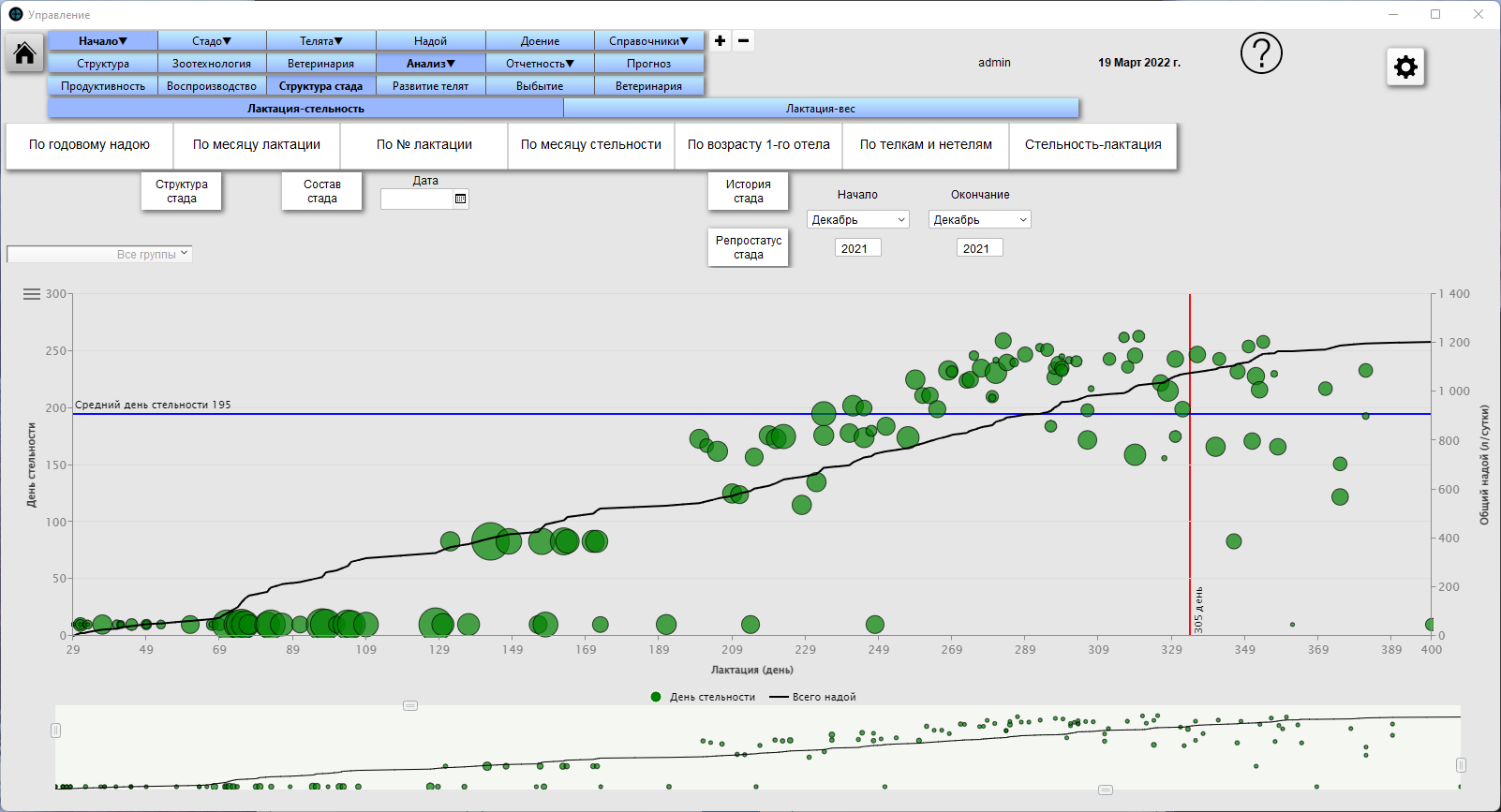Open help via the question mark icon
The height and width of the screenshot is (812, 1501).
tap(1261, 53)
